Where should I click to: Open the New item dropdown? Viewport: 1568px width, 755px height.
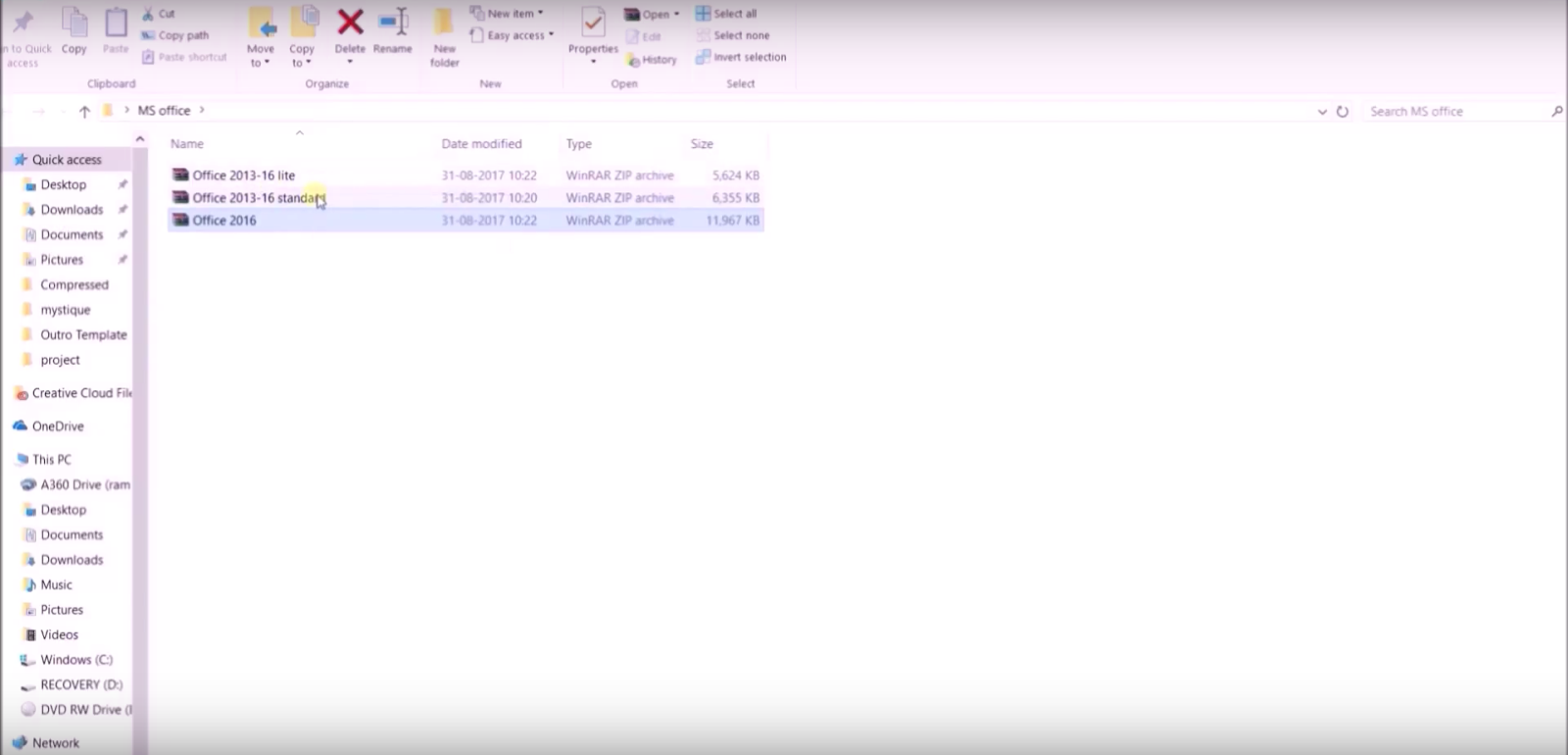(506, 14)
